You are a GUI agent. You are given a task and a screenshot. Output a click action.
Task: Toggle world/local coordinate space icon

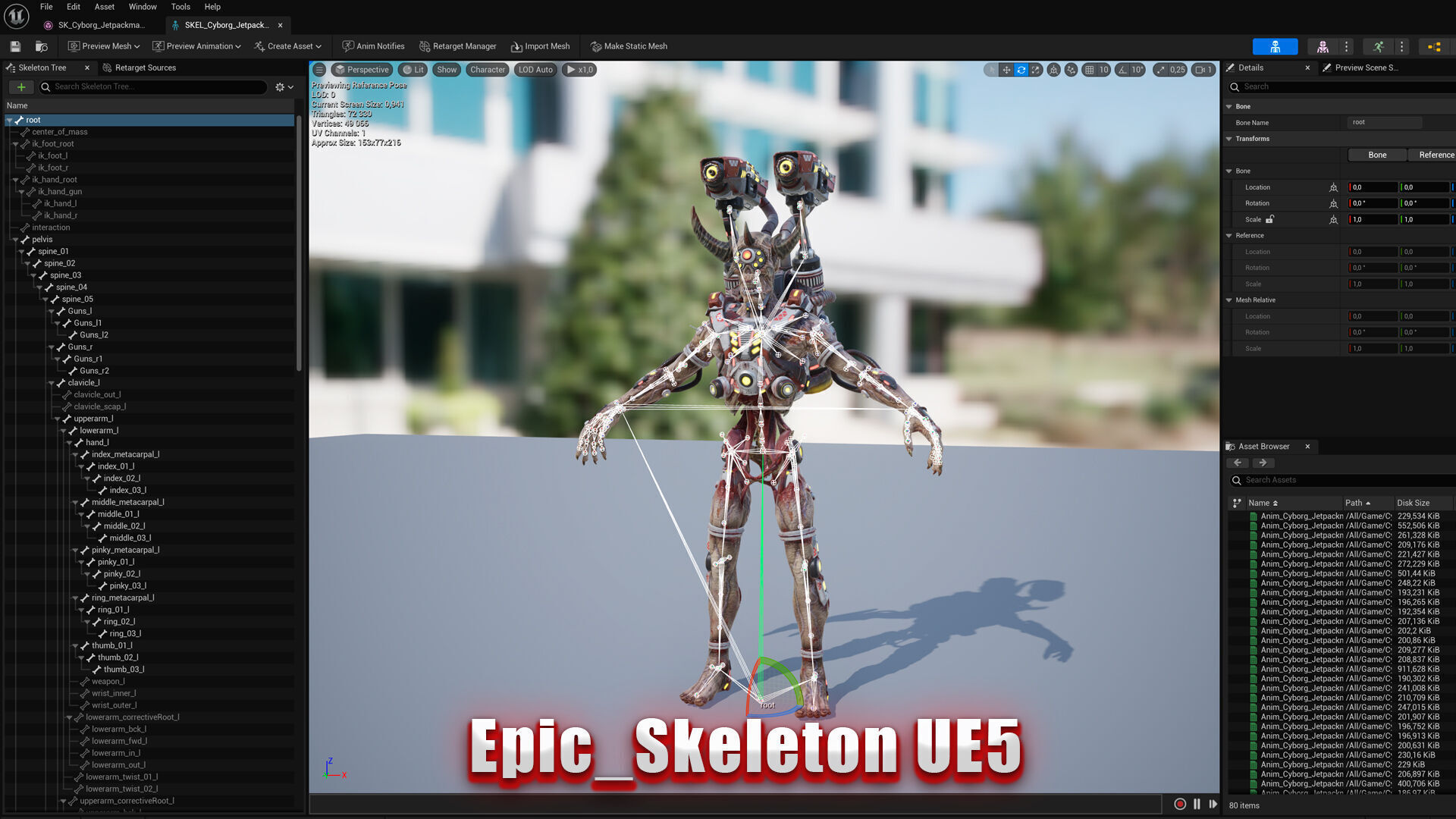(1054, 70)
